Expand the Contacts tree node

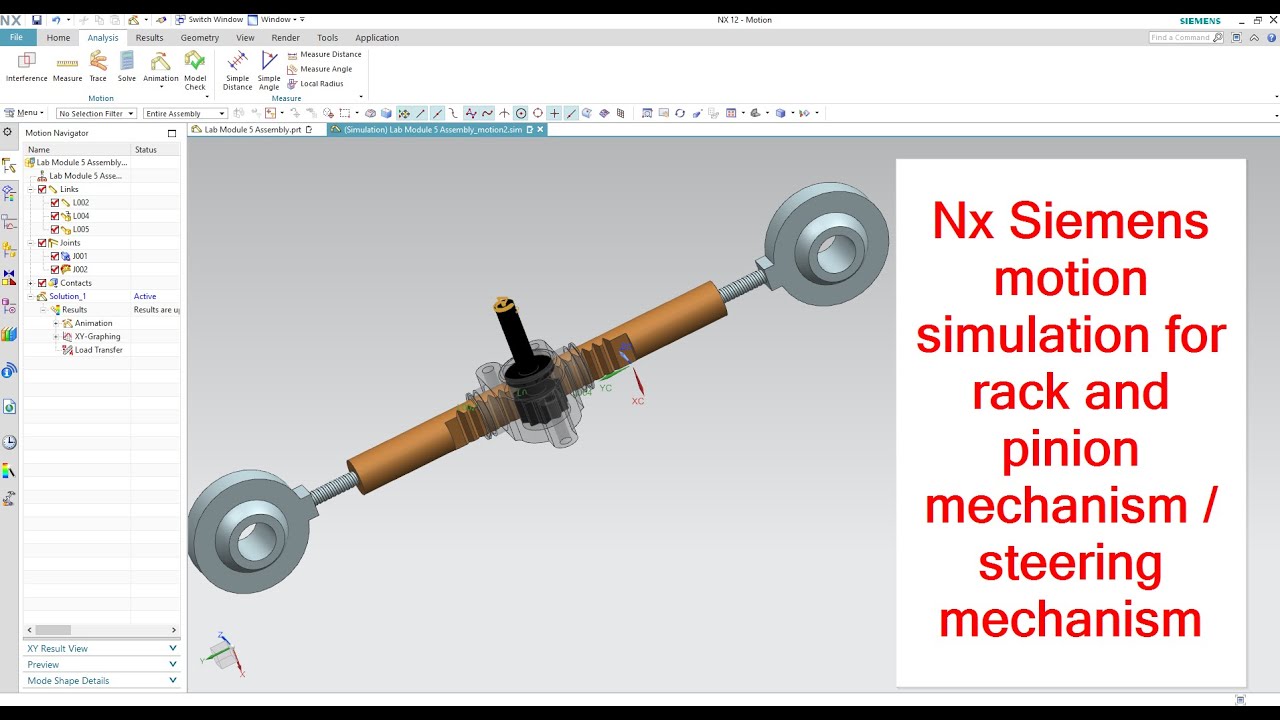click(x=31, y=283)
